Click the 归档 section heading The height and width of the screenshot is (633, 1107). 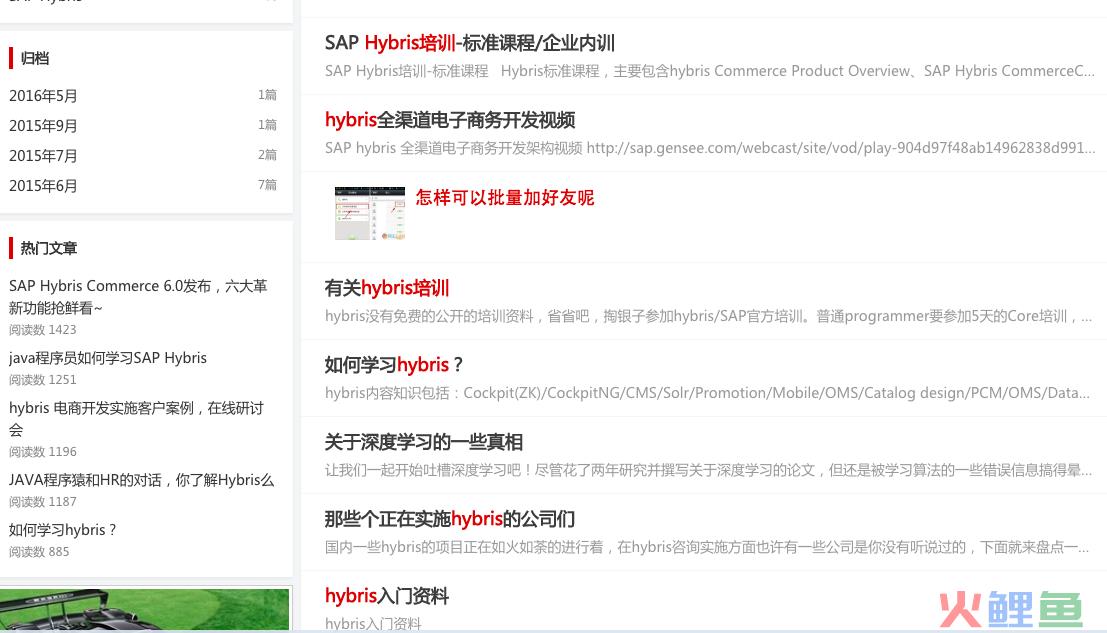point(35,59)
